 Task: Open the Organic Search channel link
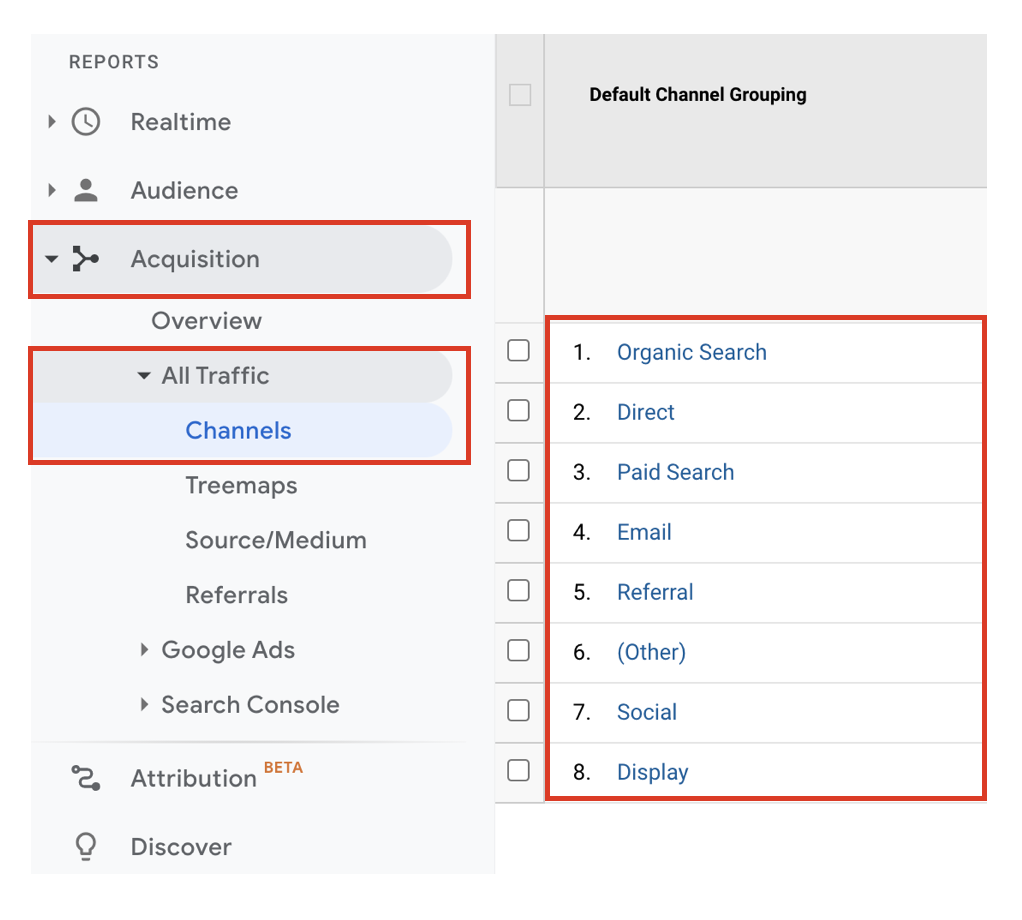click(692, 352)
